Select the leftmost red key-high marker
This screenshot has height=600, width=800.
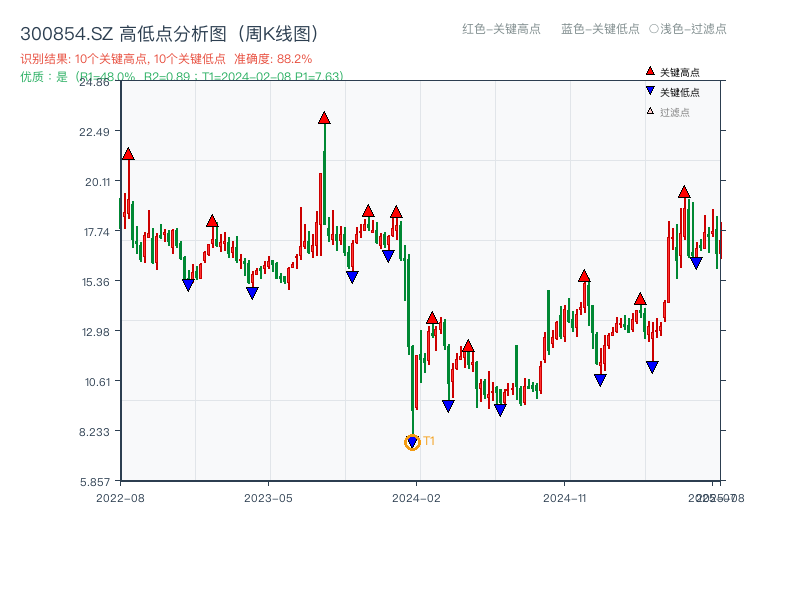pos(128,154)
